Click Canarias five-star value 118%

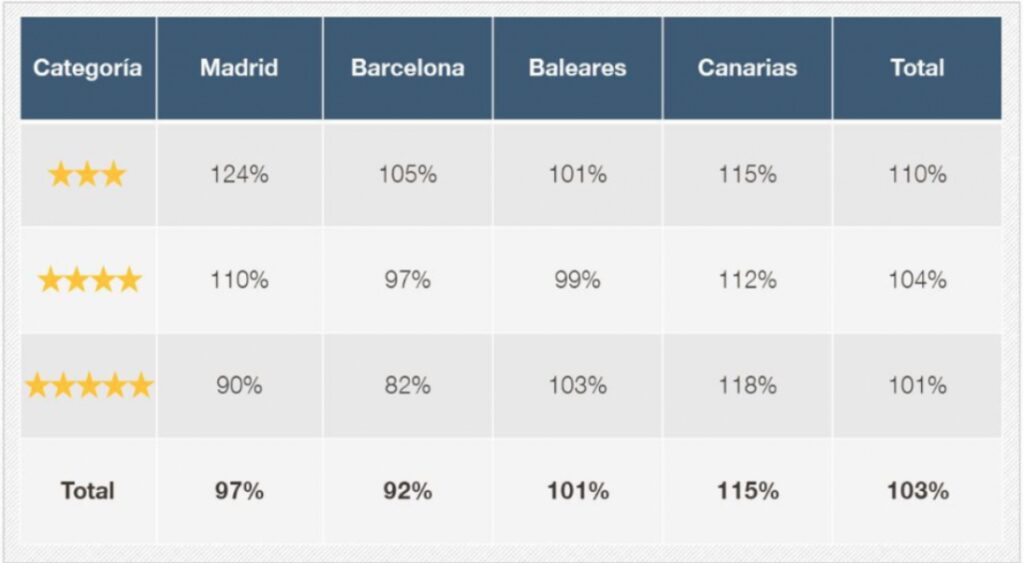[747, 385]
